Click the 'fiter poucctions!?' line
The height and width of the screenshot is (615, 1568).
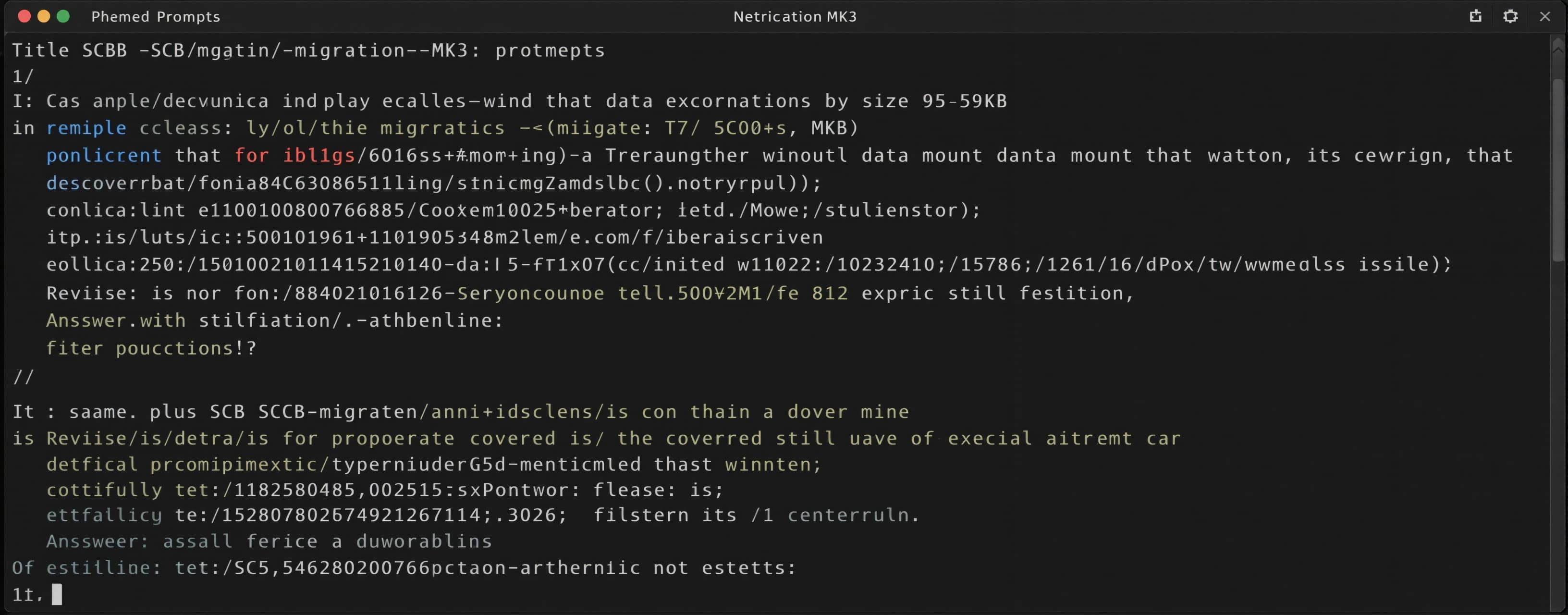click(152, 348)
